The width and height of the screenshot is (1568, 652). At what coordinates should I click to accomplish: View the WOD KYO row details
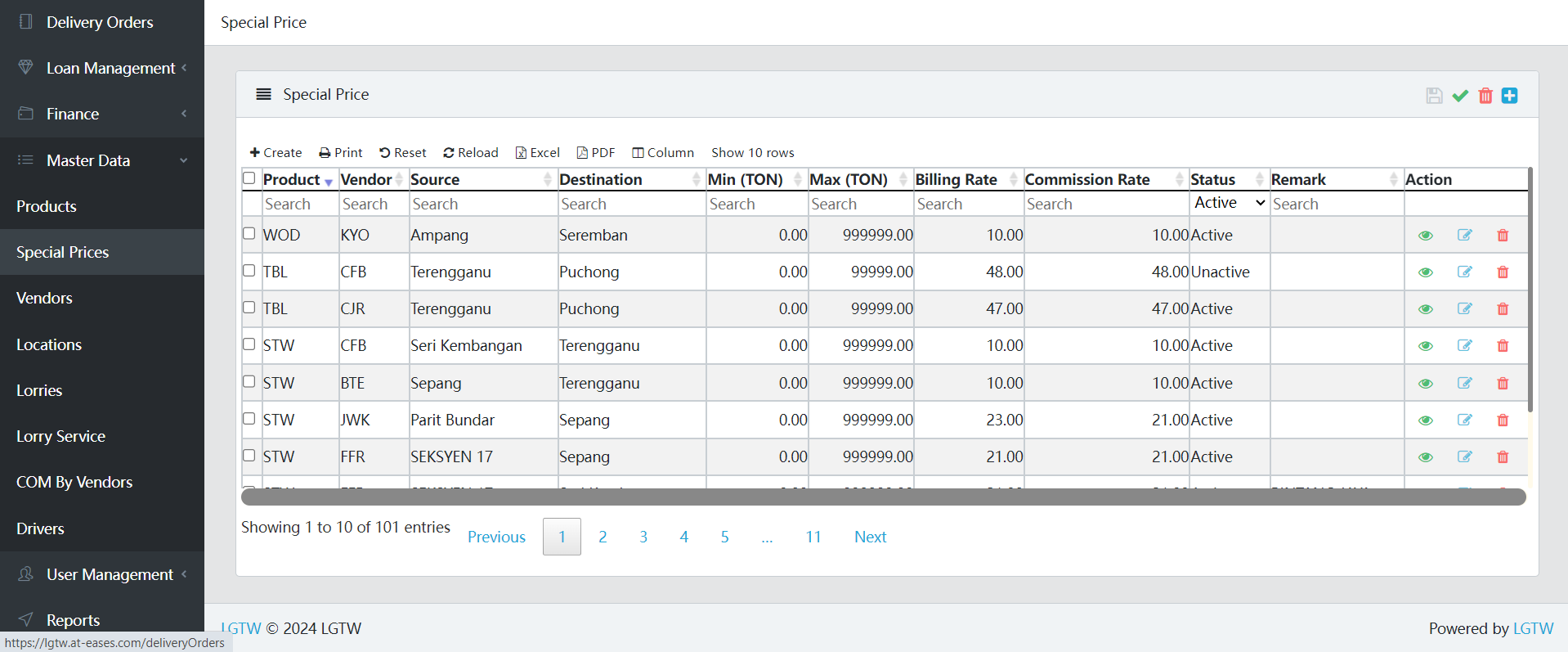1425,236
